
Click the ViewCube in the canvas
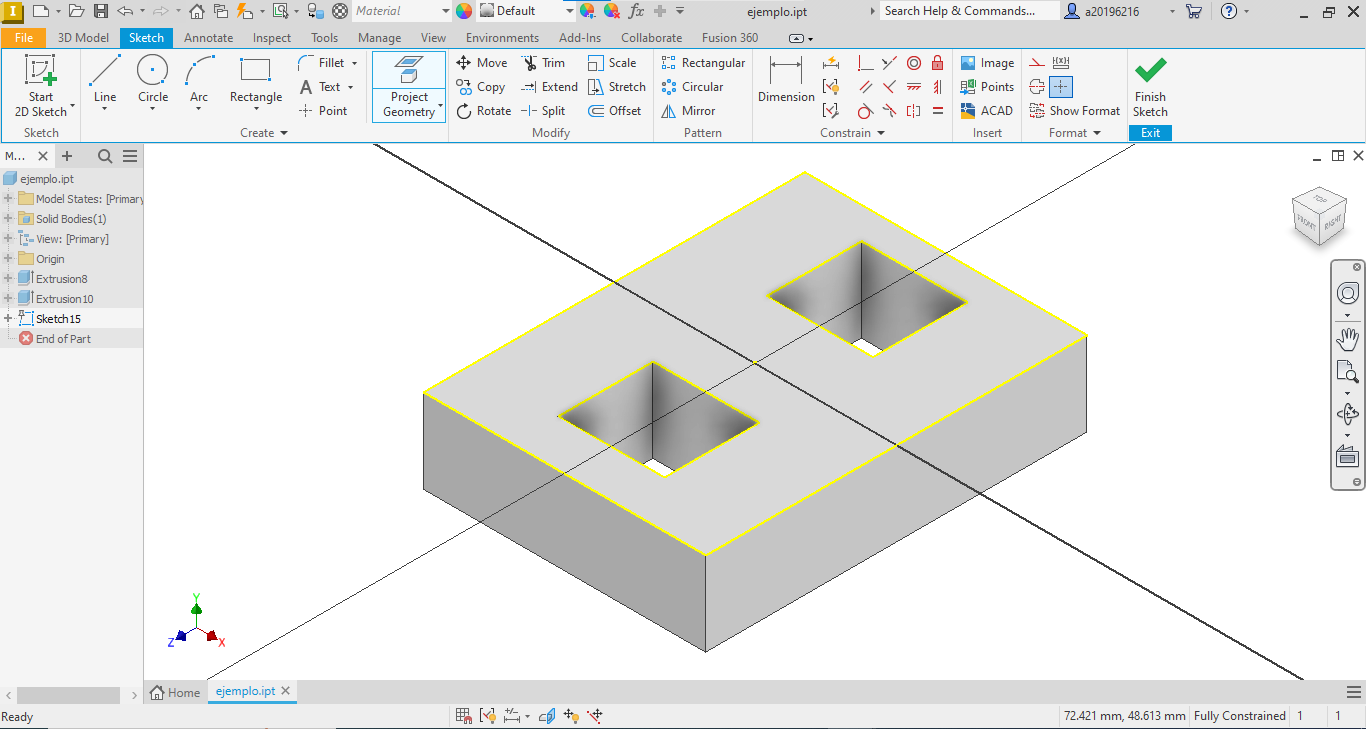click(1319, 215)
